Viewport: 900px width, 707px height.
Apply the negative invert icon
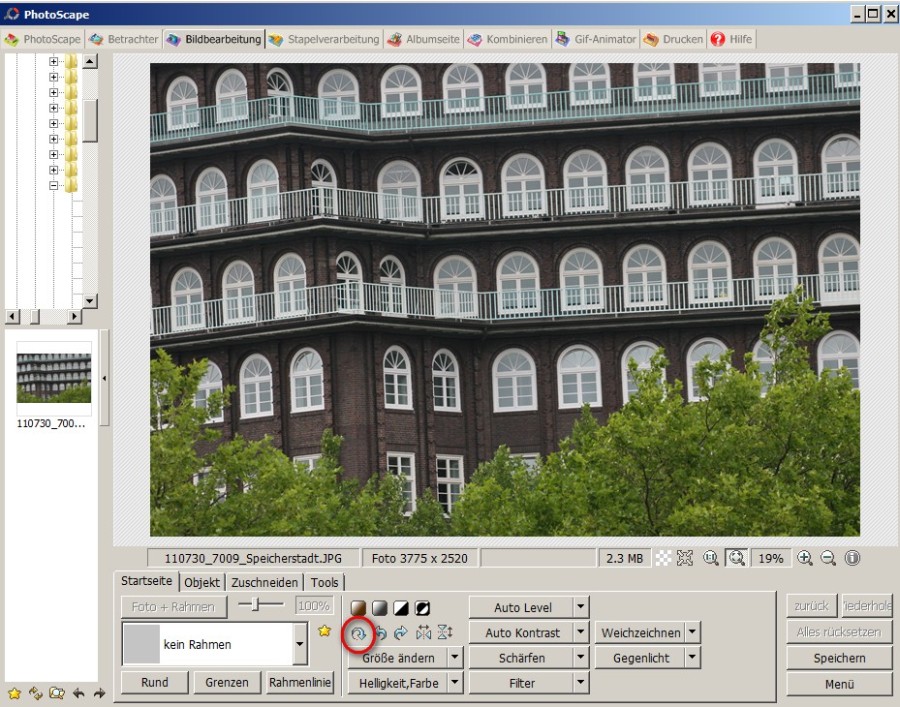coord(422,608)
